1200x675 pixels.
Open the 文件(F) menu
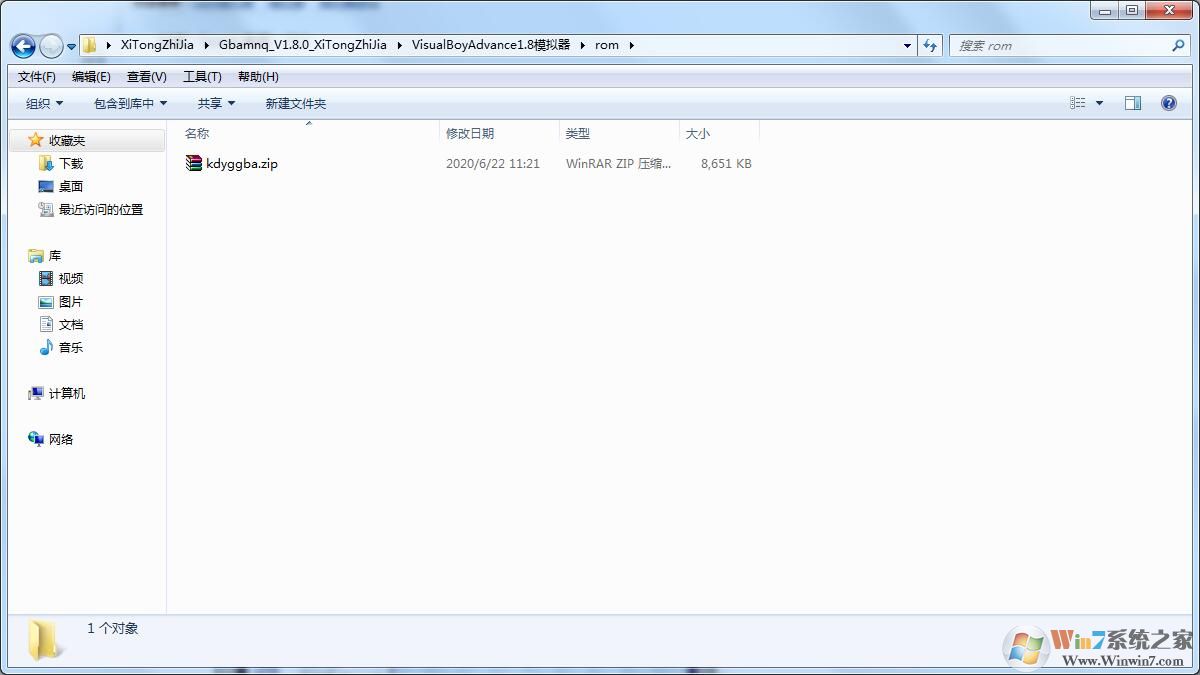click(x=37, y=77)
